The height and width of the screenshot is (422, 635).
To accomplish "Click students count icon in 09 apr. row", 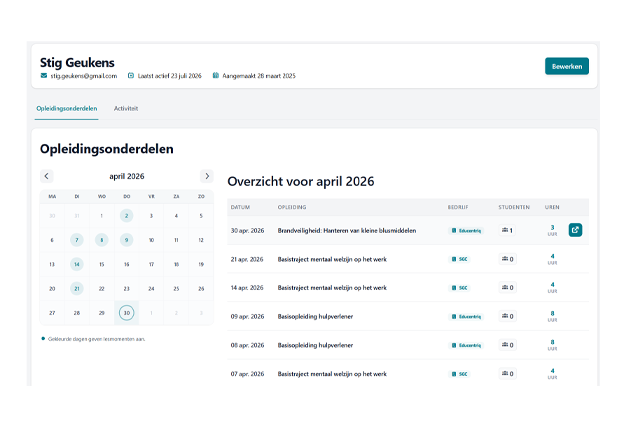I will [505, 316].
